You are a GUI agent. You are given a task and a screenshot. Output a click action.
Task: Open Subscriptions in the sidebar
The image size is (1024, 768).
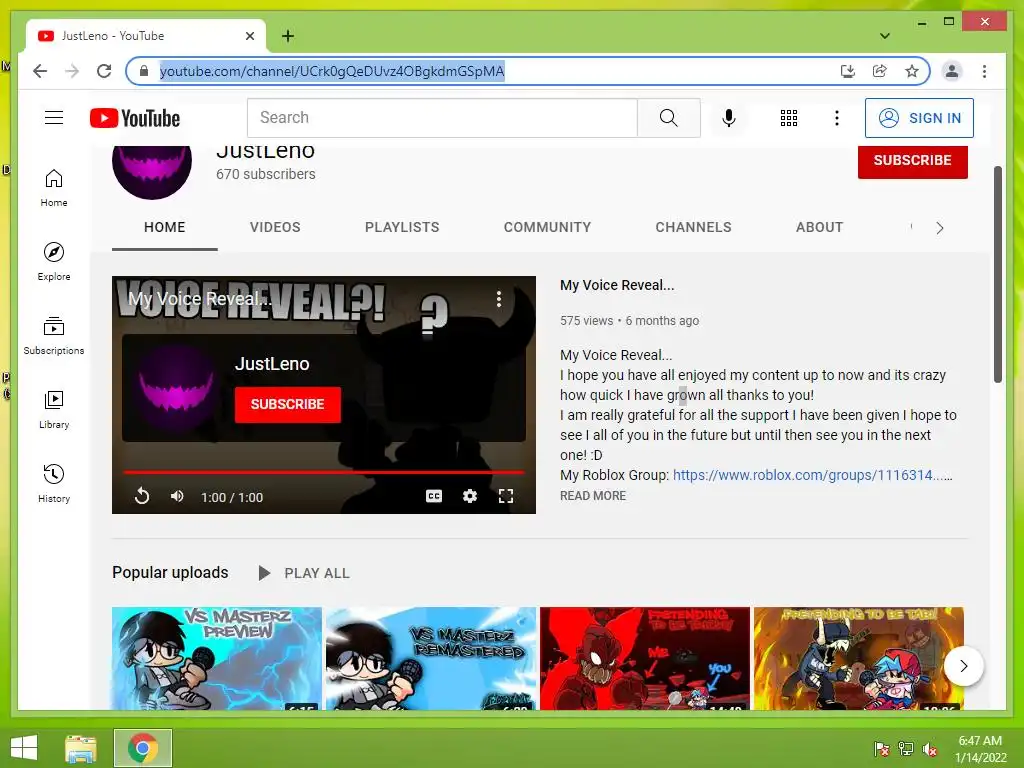(54, 336)
